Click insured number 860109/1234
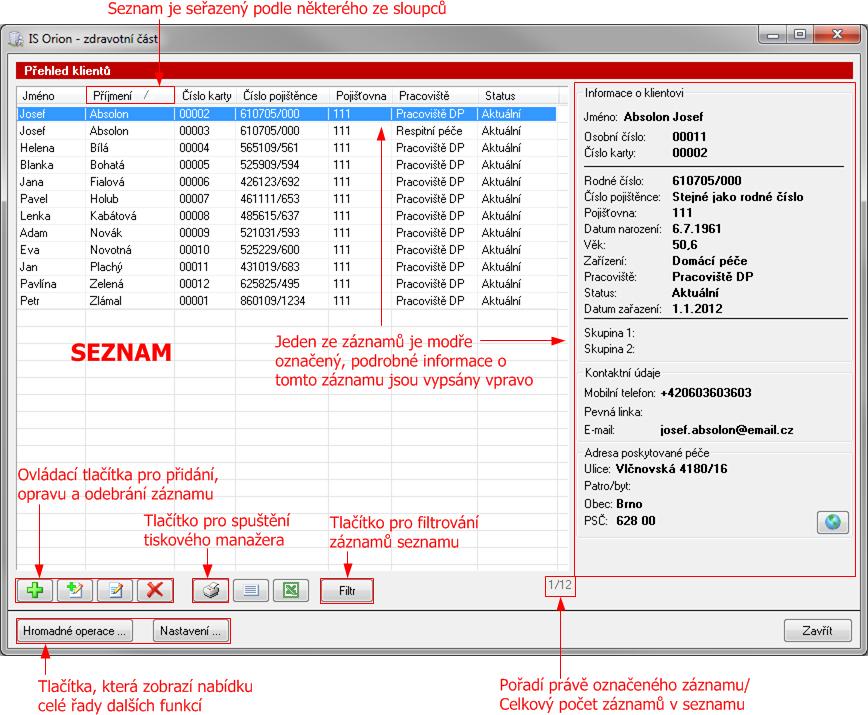This screenshot has height=715, width=868. pos(272,301)
